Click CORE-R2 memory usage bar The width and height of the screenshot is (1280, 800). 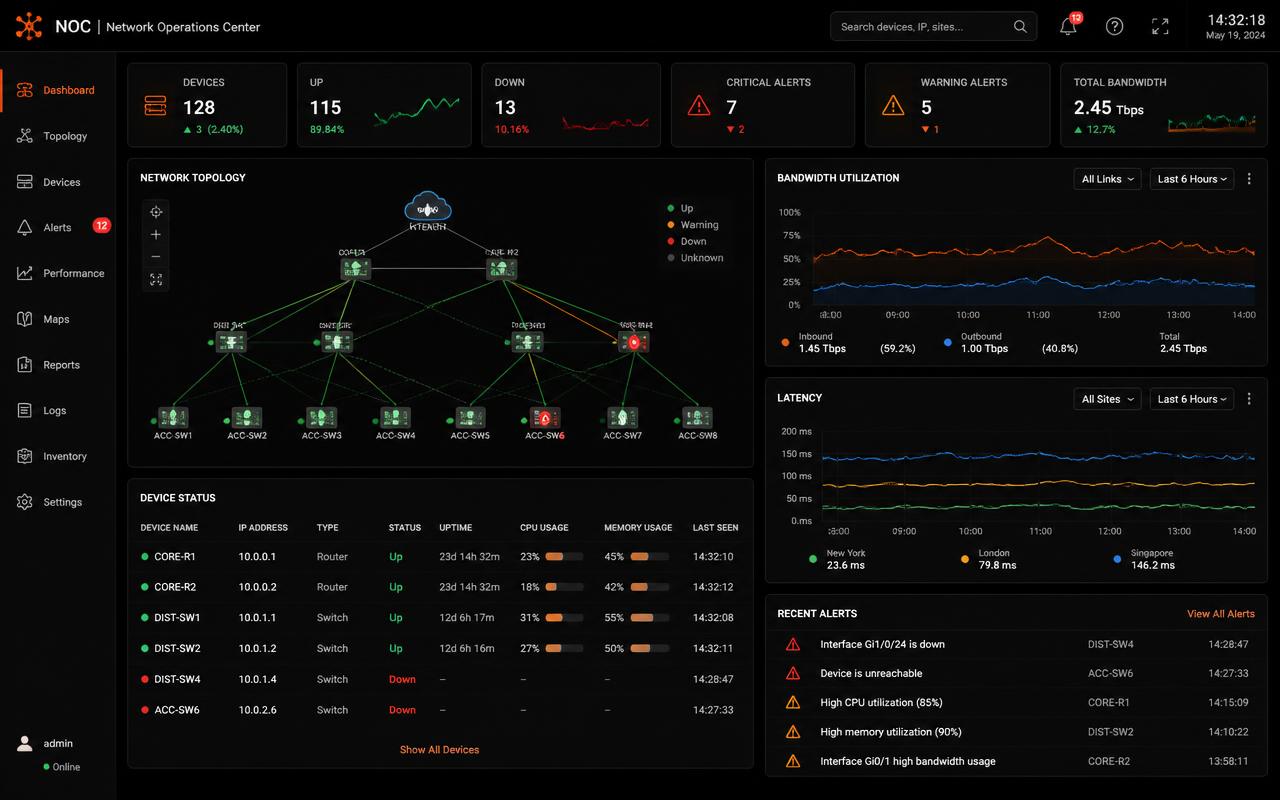click(649, 588)
